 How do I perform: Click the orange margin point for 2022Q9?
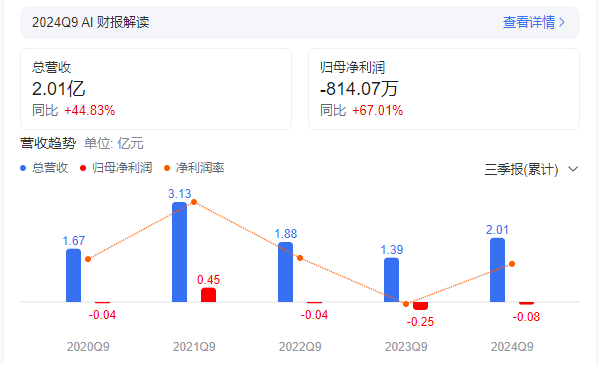click(x=300, y=258)
